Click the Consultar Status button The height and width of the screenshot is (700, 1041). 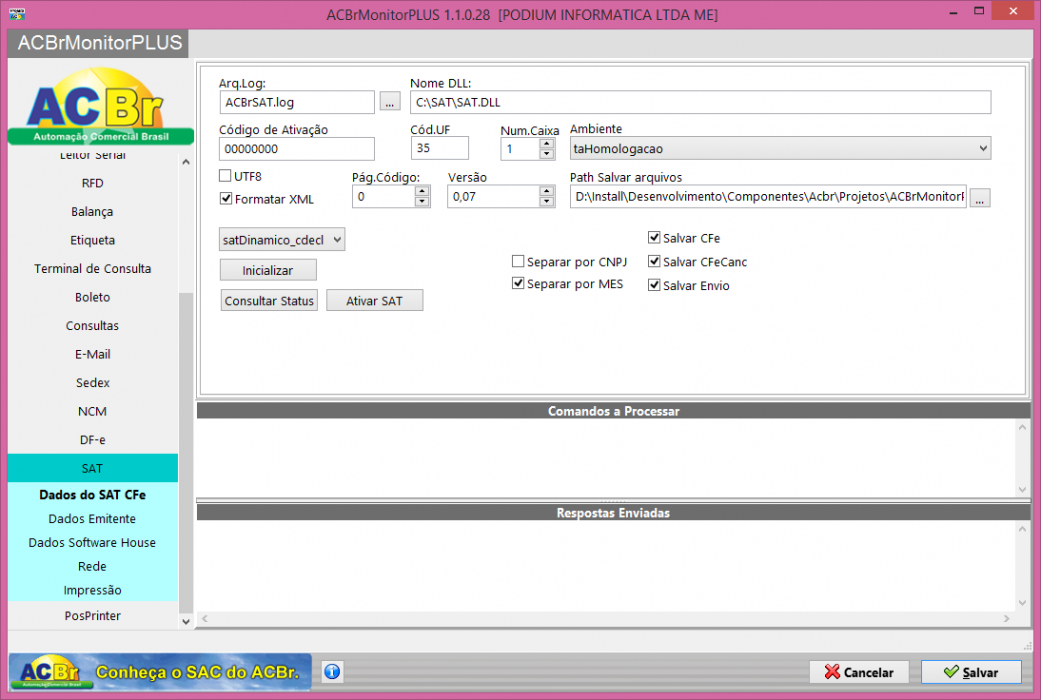[269, 300]
